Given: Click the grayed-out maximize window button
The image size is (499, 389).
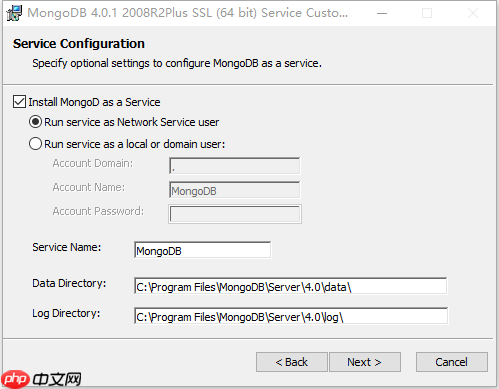Looking at the screenshot, I should click(x=427, y=13).
